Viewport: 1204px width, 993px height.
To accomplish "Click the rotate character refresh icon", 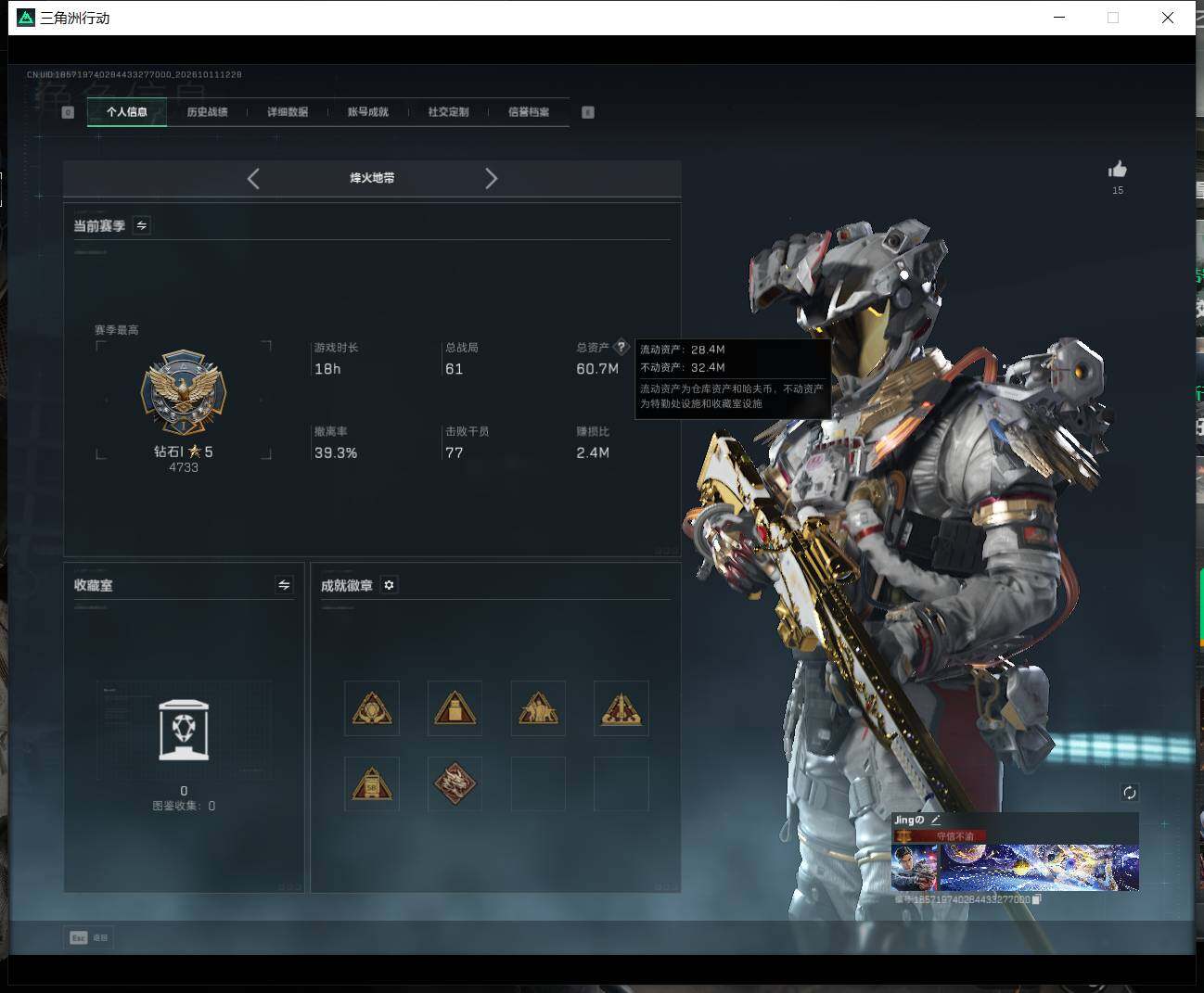I will (1129, 792).
